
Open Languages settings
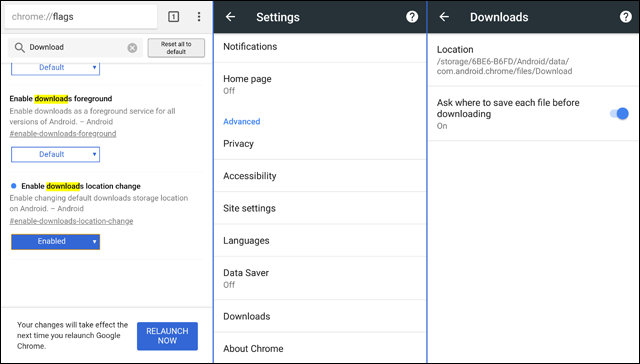320,240
